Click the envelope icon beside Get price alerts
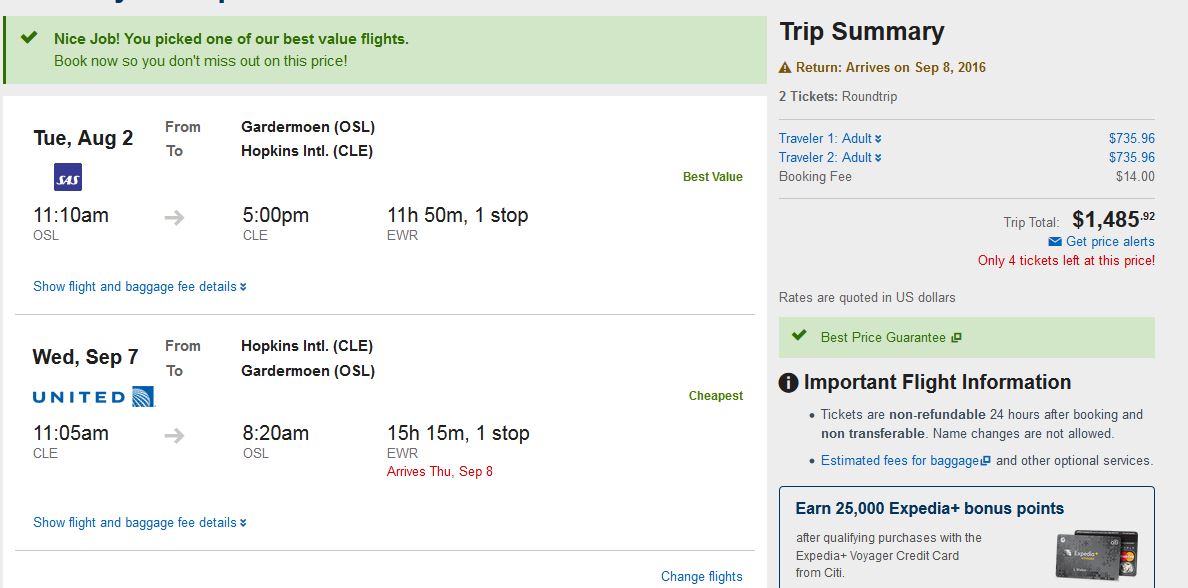 pos(1055,242)
